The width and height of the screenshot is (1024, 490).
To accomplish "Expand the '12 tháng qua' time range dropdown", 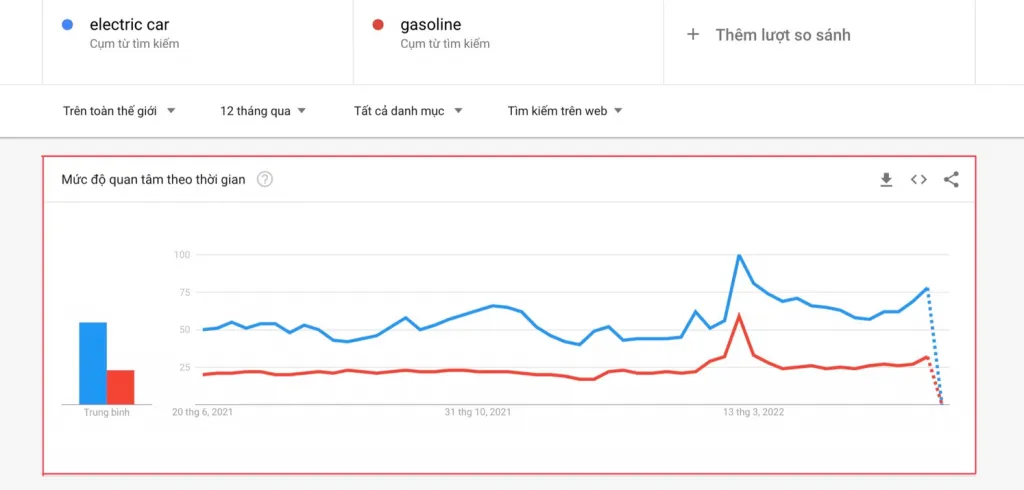I will click(263, 111).
